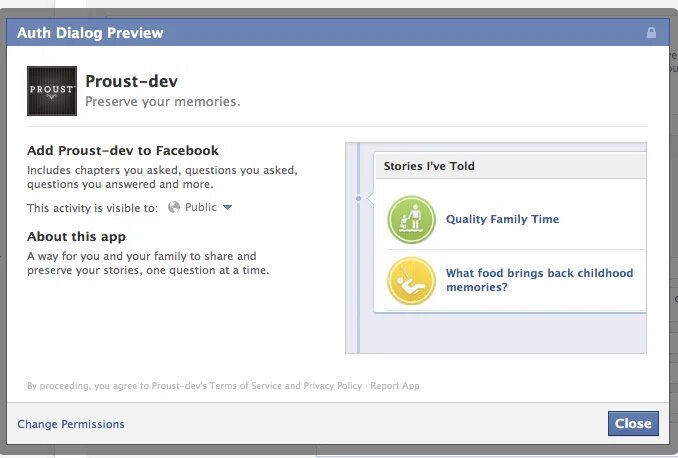
Task: Open 'What food brings back childhood memories?' link
Action: click(x=539, y=280)
